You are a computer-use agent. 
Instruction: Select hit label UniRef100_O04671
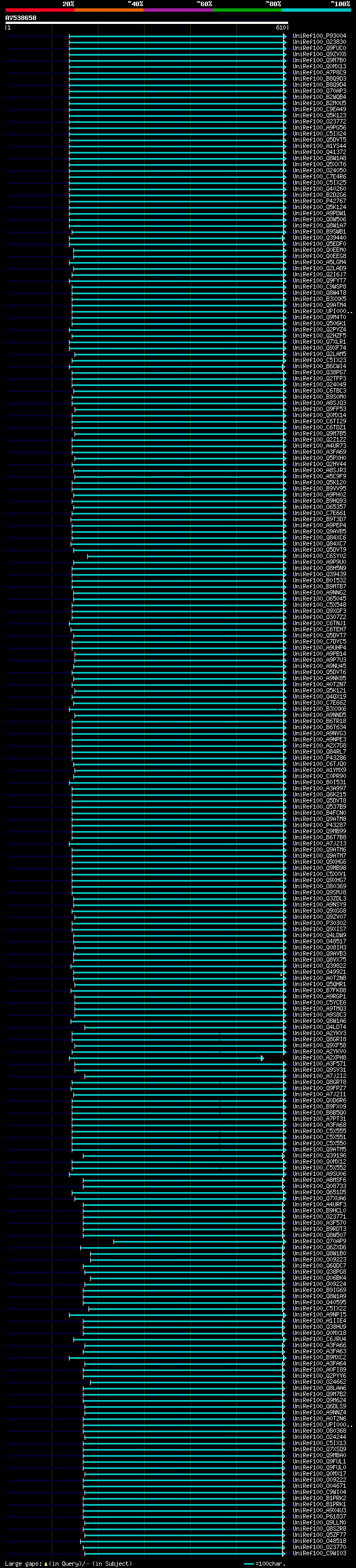coord(319,1486)
